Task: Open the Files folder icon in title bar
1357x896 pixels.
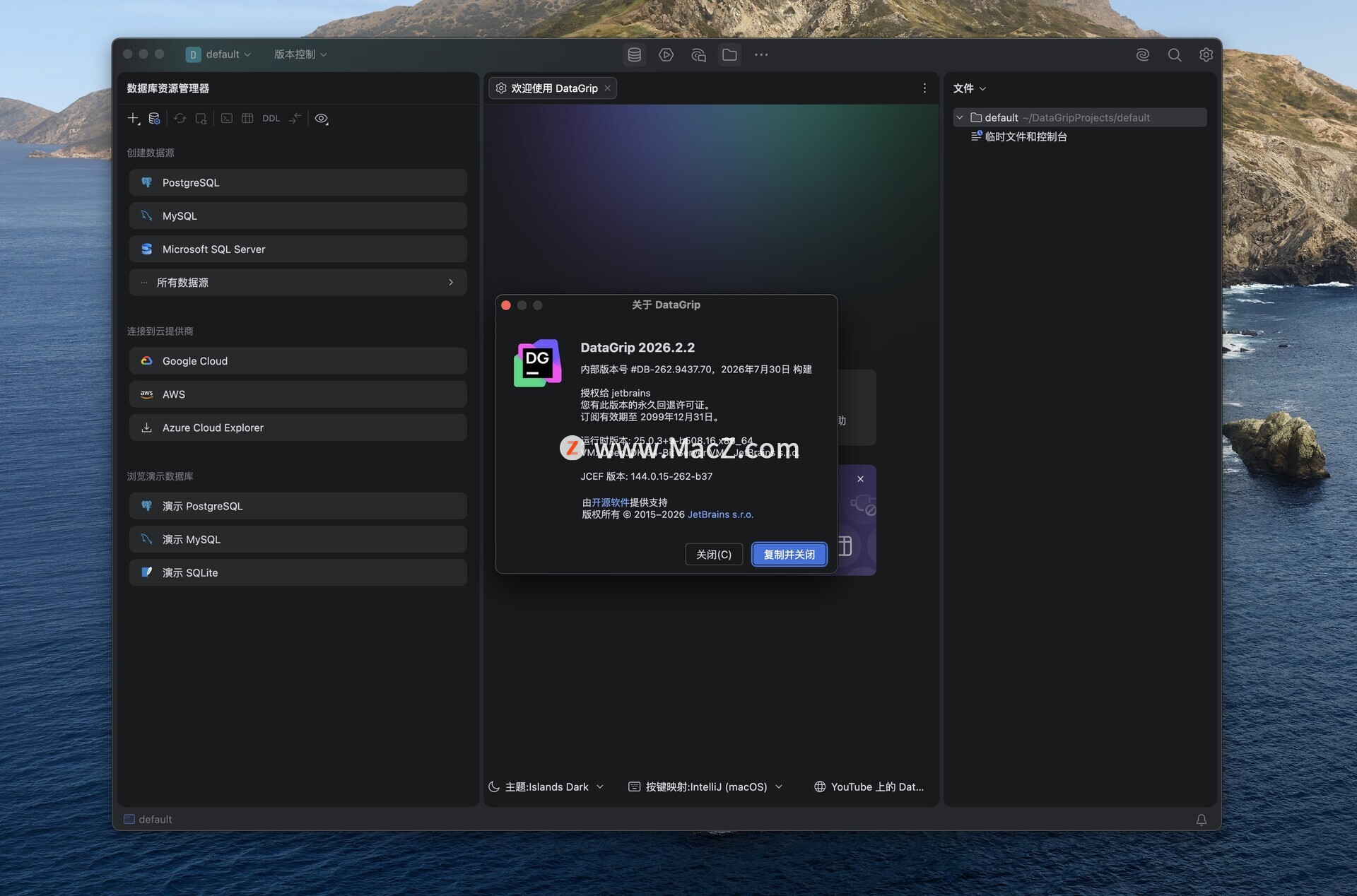Action: click(x=729, y=54)
